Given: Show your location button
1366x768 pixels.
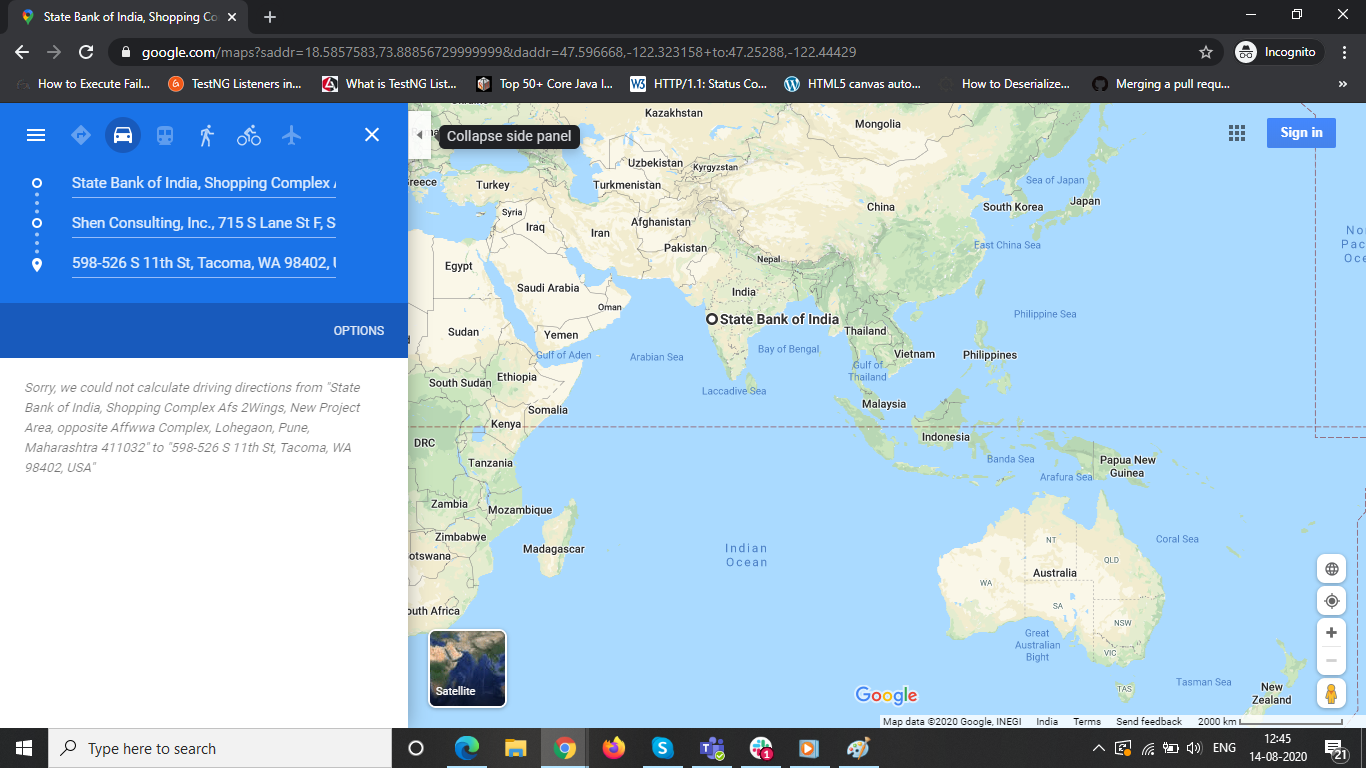Looking at the screenshot, I should click(1331, 601).
